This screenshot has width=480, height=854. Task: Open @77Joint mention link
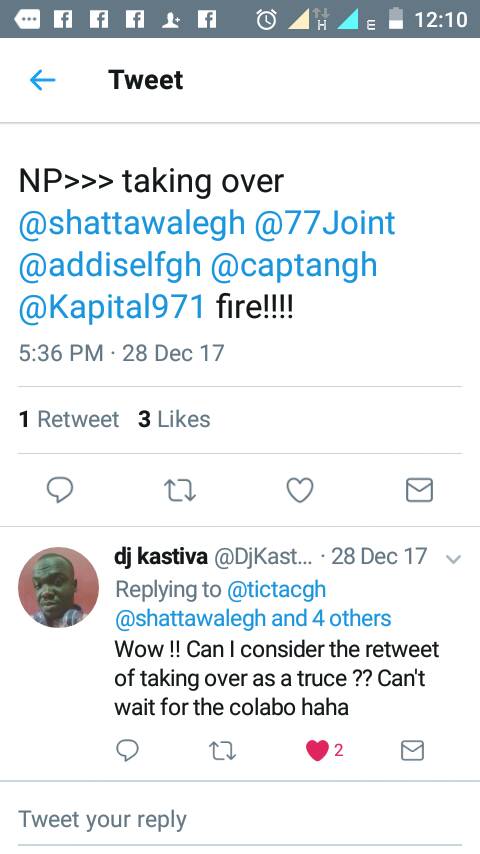pos(325,223)
